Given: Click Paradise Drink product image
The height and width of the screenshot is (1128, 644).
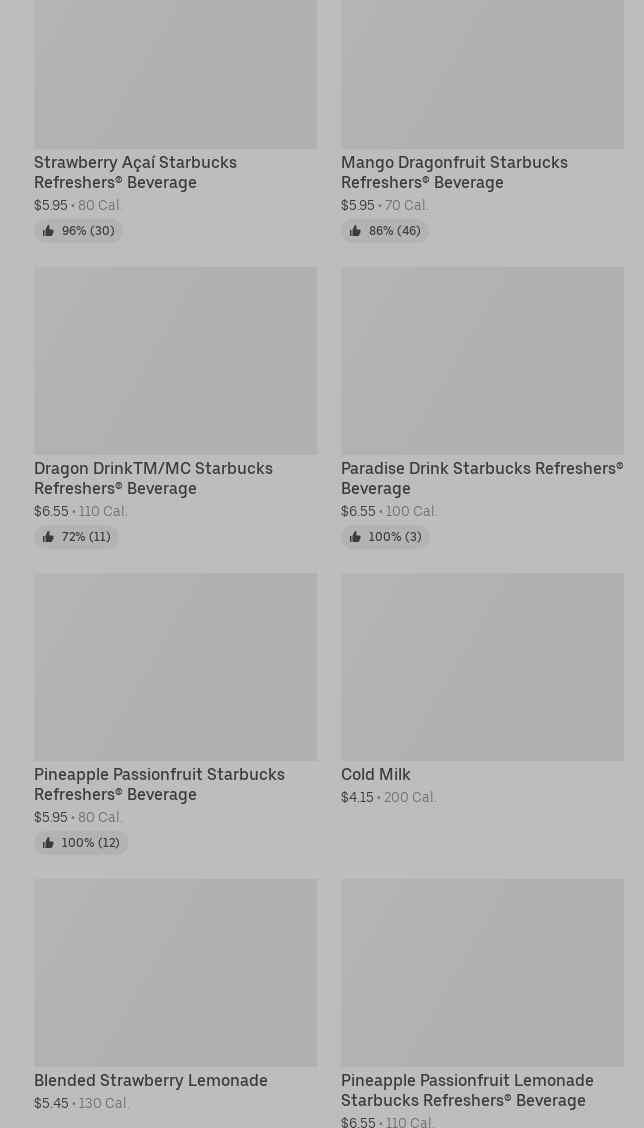Looking at the screenshot, I should click(x=482, y=360).
